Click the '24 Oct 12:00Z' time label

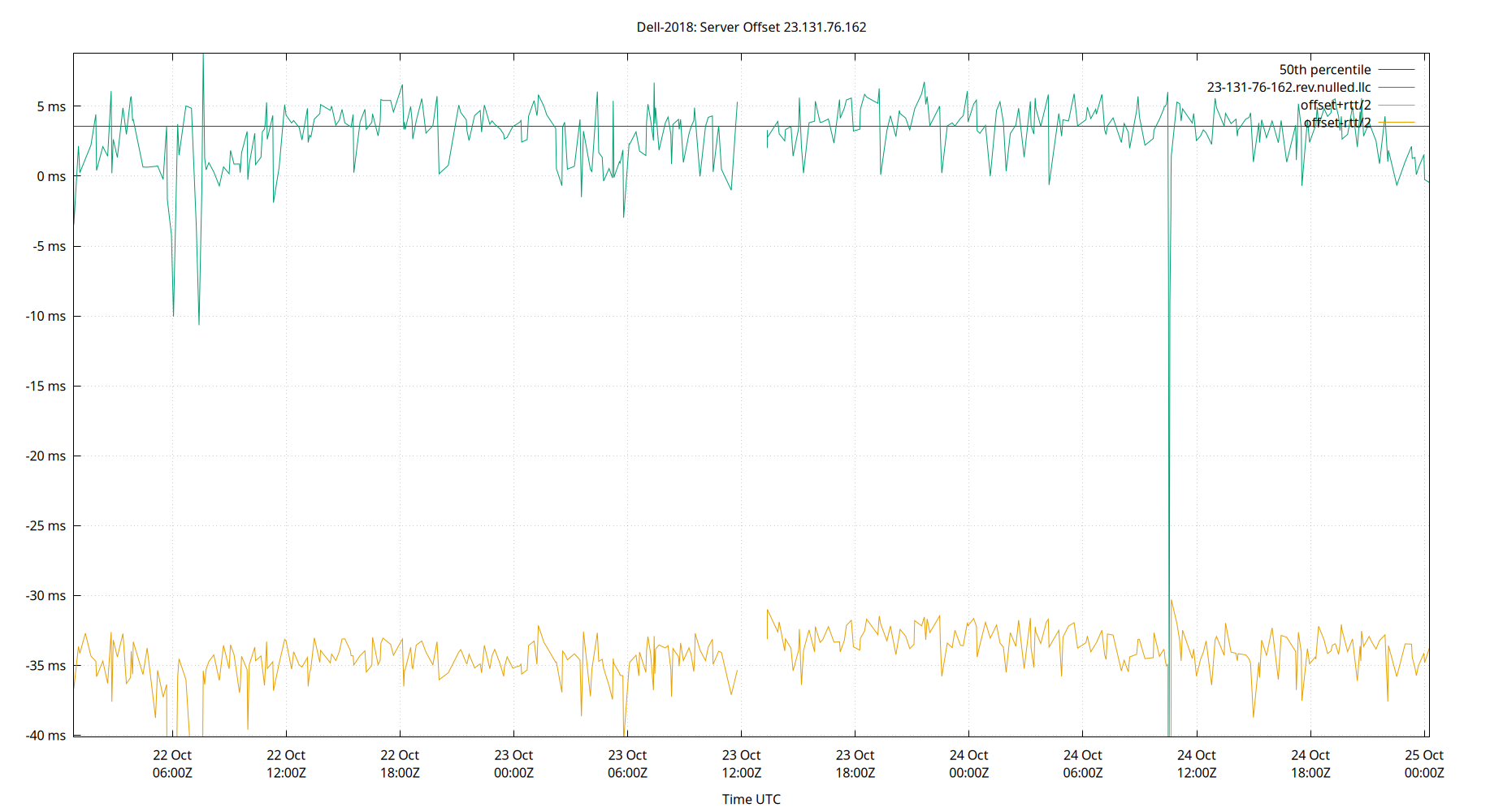click(x=1197, y=764)
